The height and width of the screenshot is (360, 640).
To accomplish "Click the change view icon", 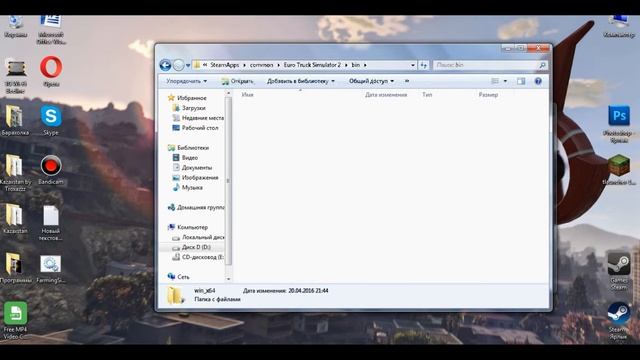I will [495, 81].
